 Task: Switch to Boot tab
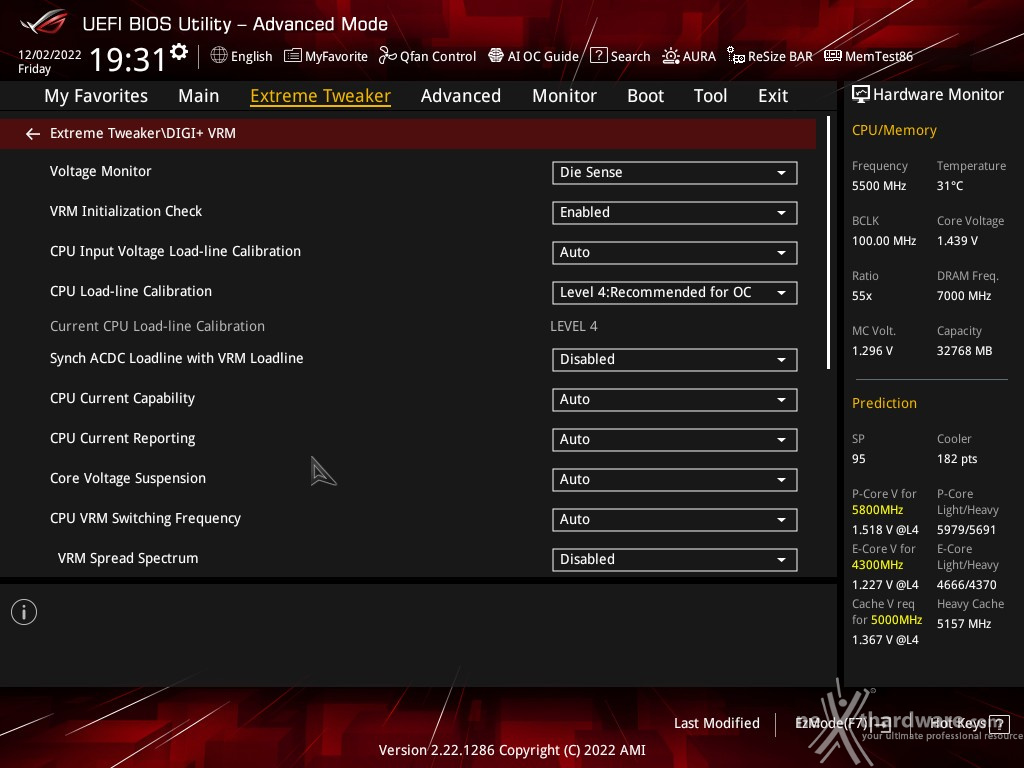(x=645, y=96)
